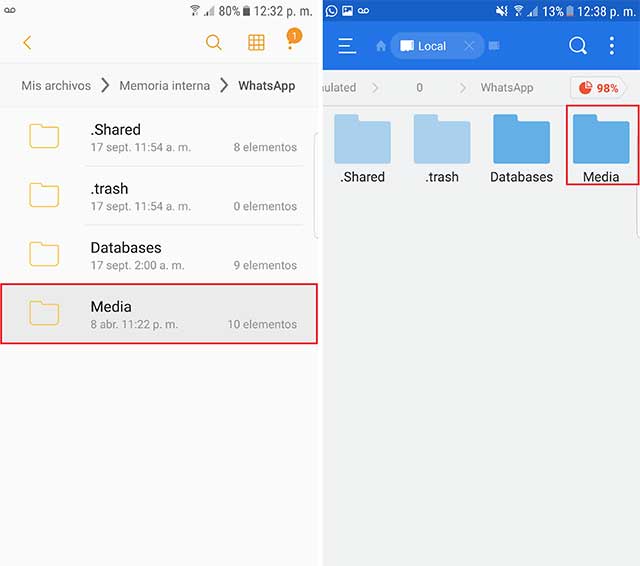
Task: Go to the 0 path breadcrumb
Action: click(419, 88)
